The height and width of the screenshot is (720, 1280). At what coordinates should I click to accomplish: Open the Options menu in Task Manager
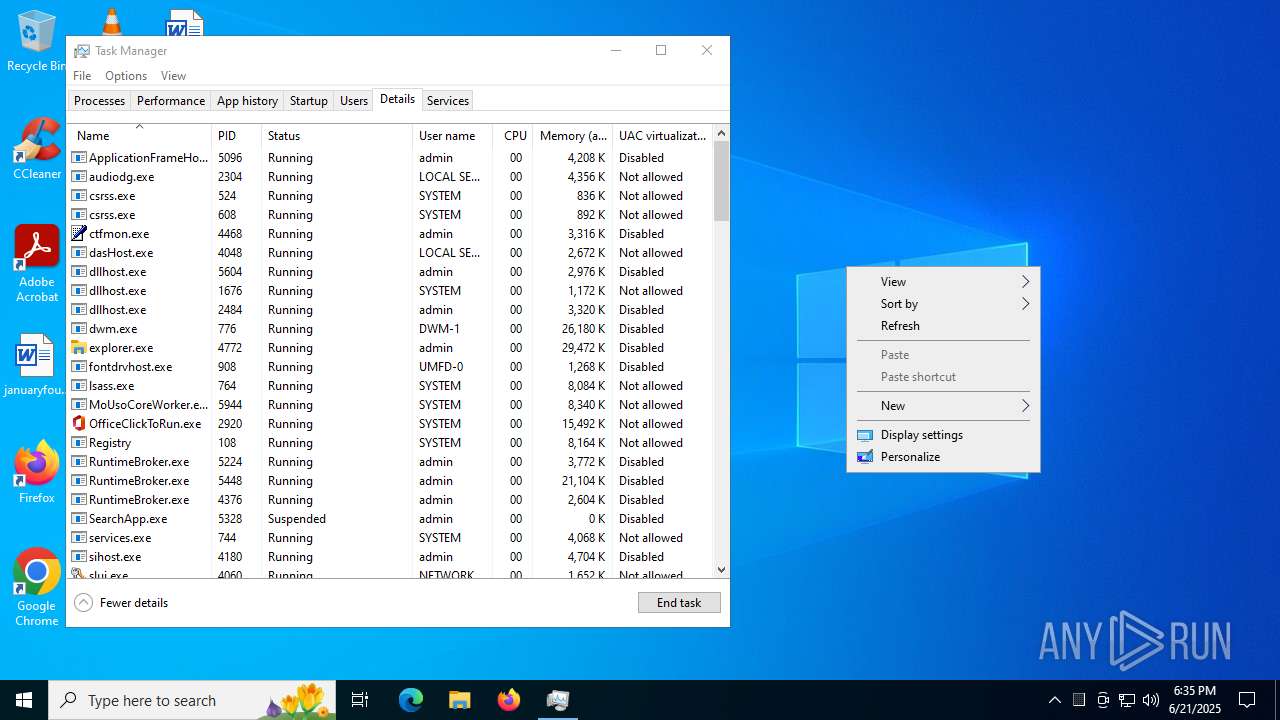click(x=126, y=76)
